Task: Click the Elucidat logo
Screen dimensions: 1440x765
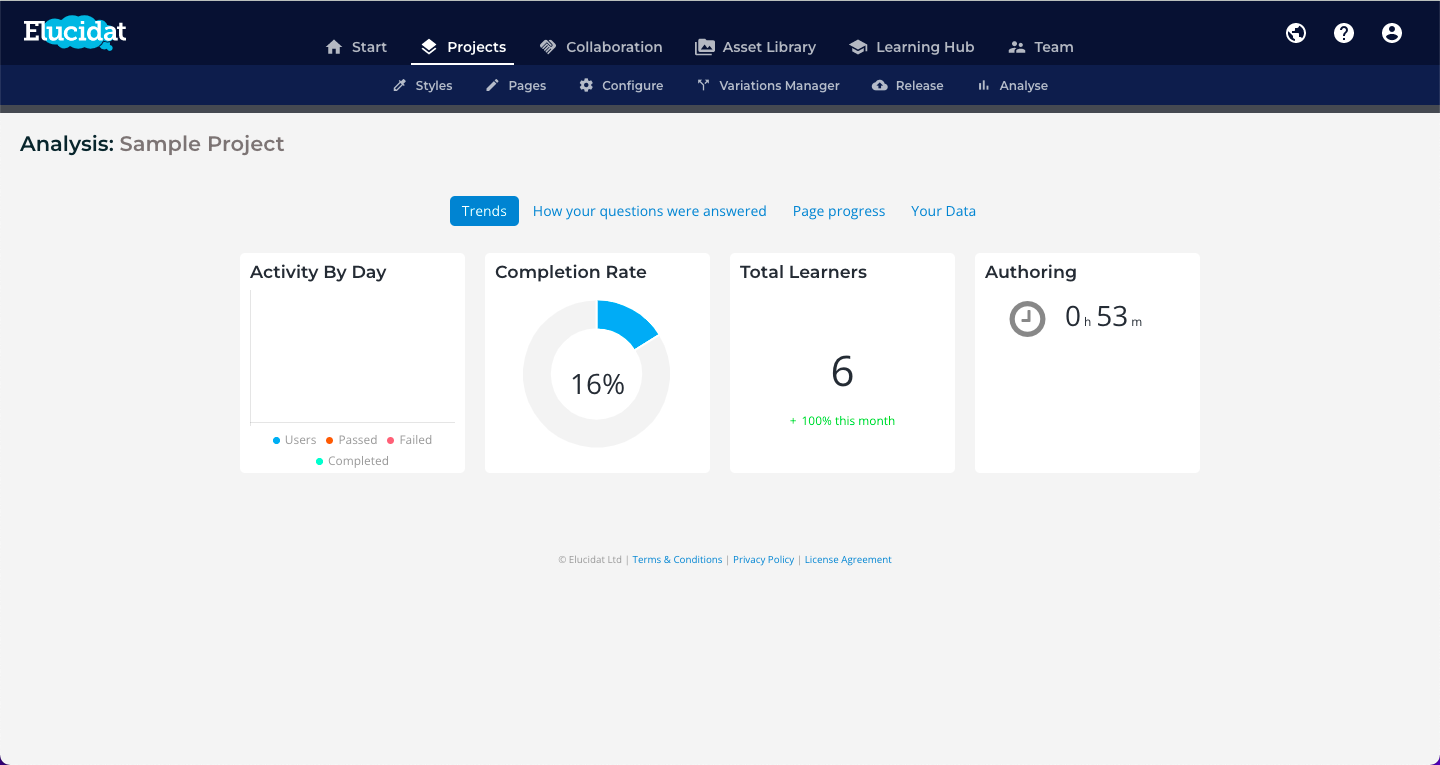Action: pyautogui.click(x=76, y=33)
